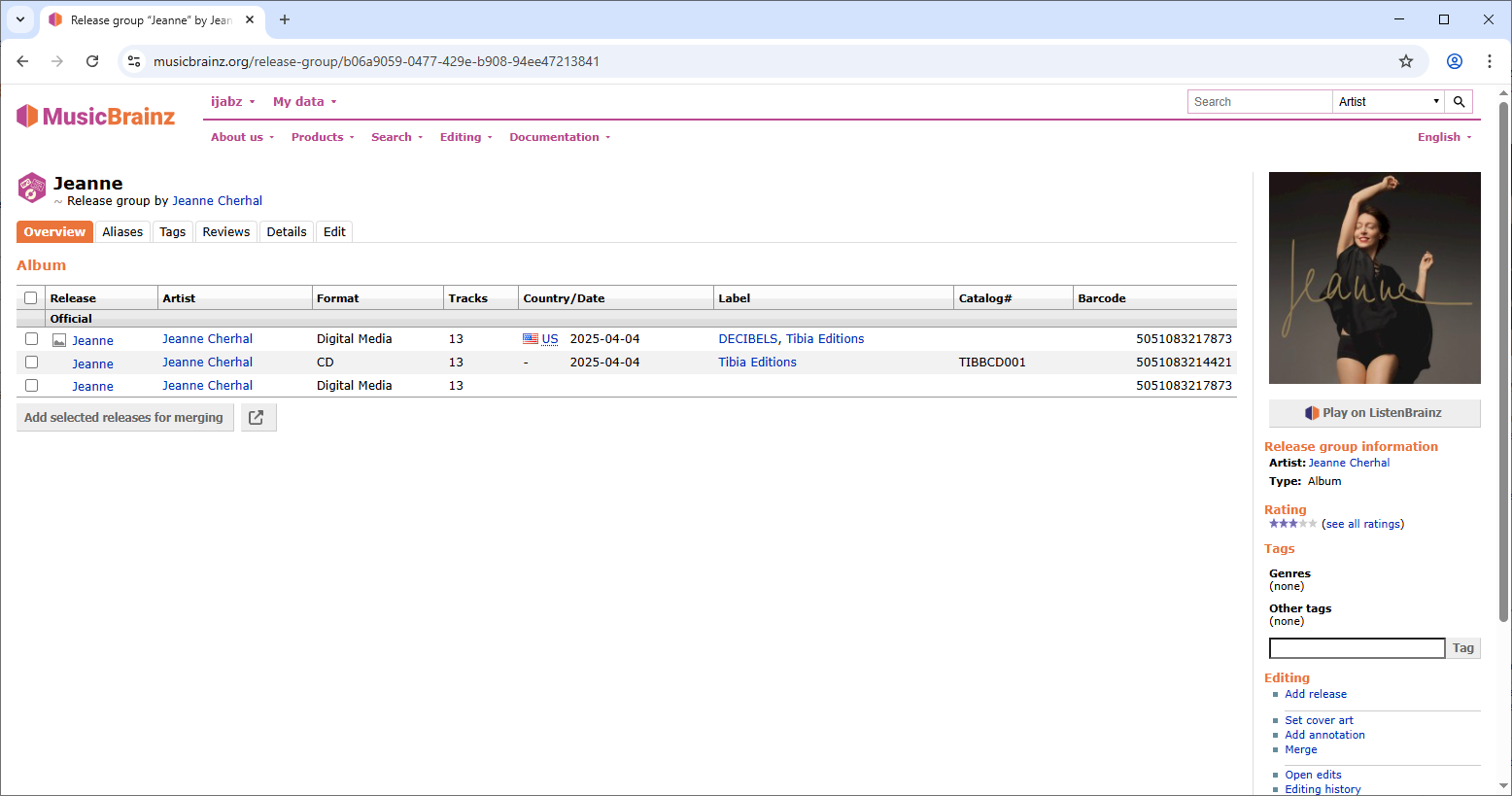The image size is (1512, 796).
Task: Open the Artist search type dropdown
Action: (1389, 102)
